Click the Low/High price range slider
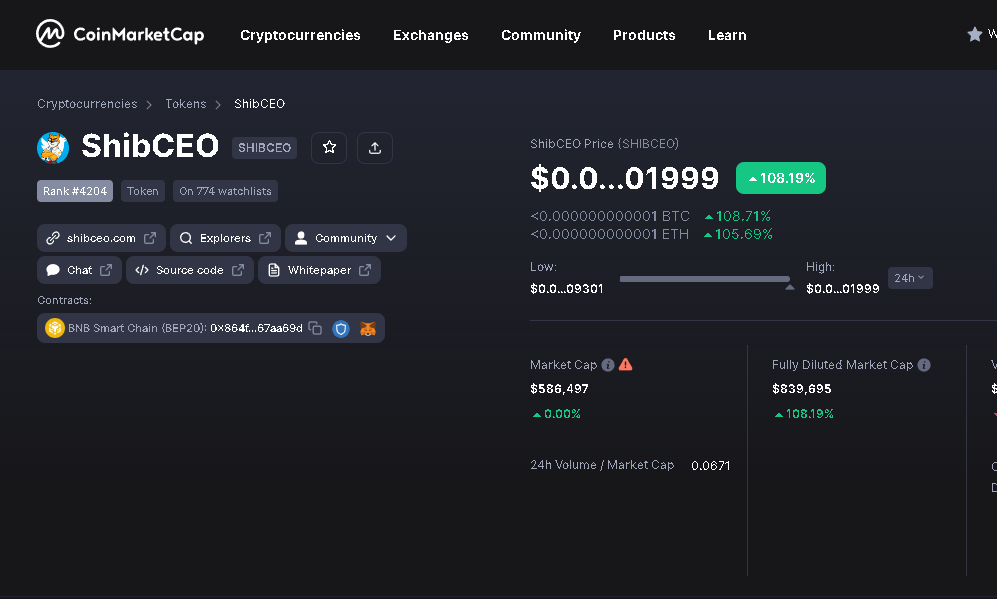 click(705, 279)
